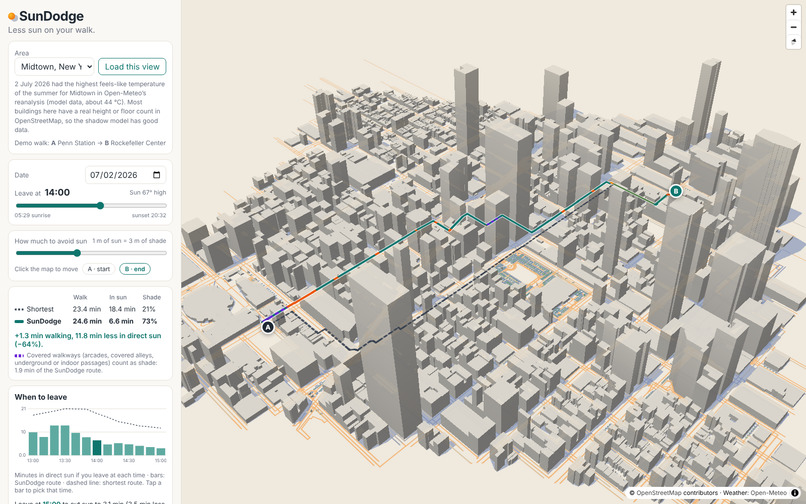
Task: Click the Walk column header
Action: tap(80, 297)
